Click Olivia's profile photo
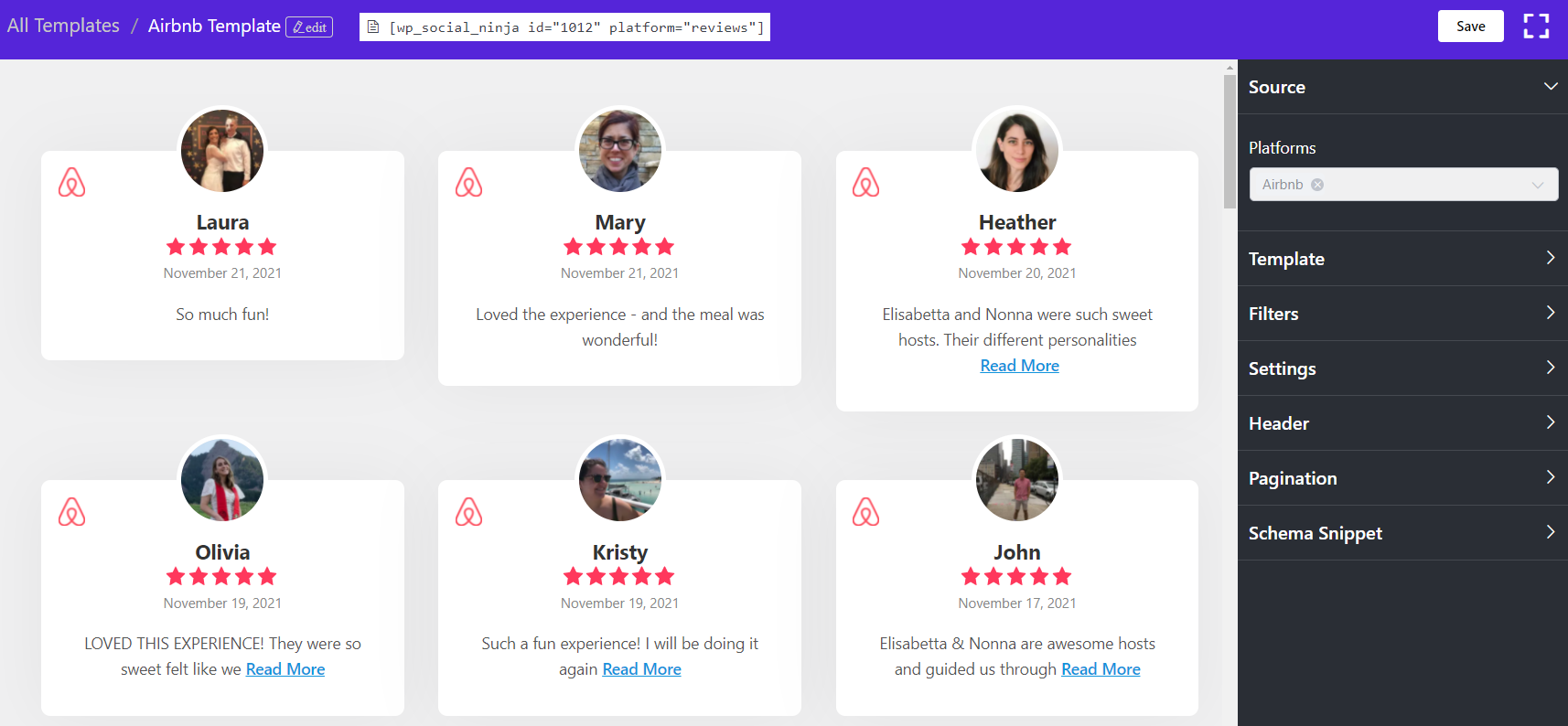 pyautogui.click(x=222, y=480)
